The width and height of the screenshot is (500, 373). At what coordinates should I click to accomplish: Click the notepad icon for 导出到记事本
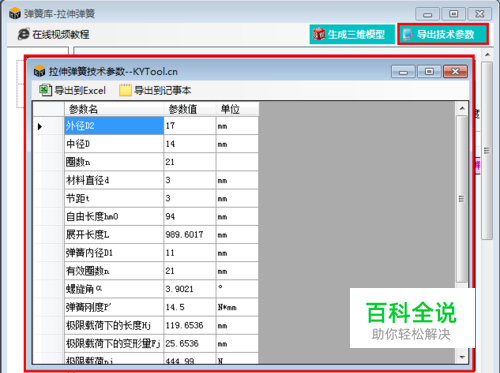[125, 90]
